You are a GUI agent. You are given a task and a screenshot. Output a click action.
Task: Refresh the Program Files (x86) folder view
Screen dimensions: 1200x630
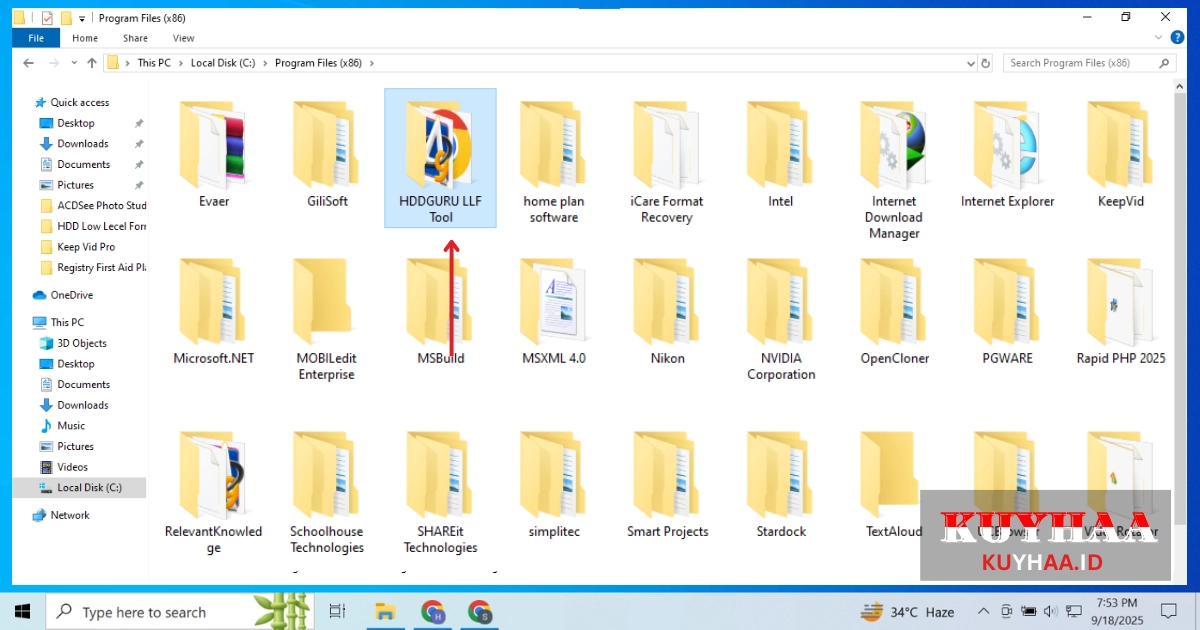coord(985,63)
